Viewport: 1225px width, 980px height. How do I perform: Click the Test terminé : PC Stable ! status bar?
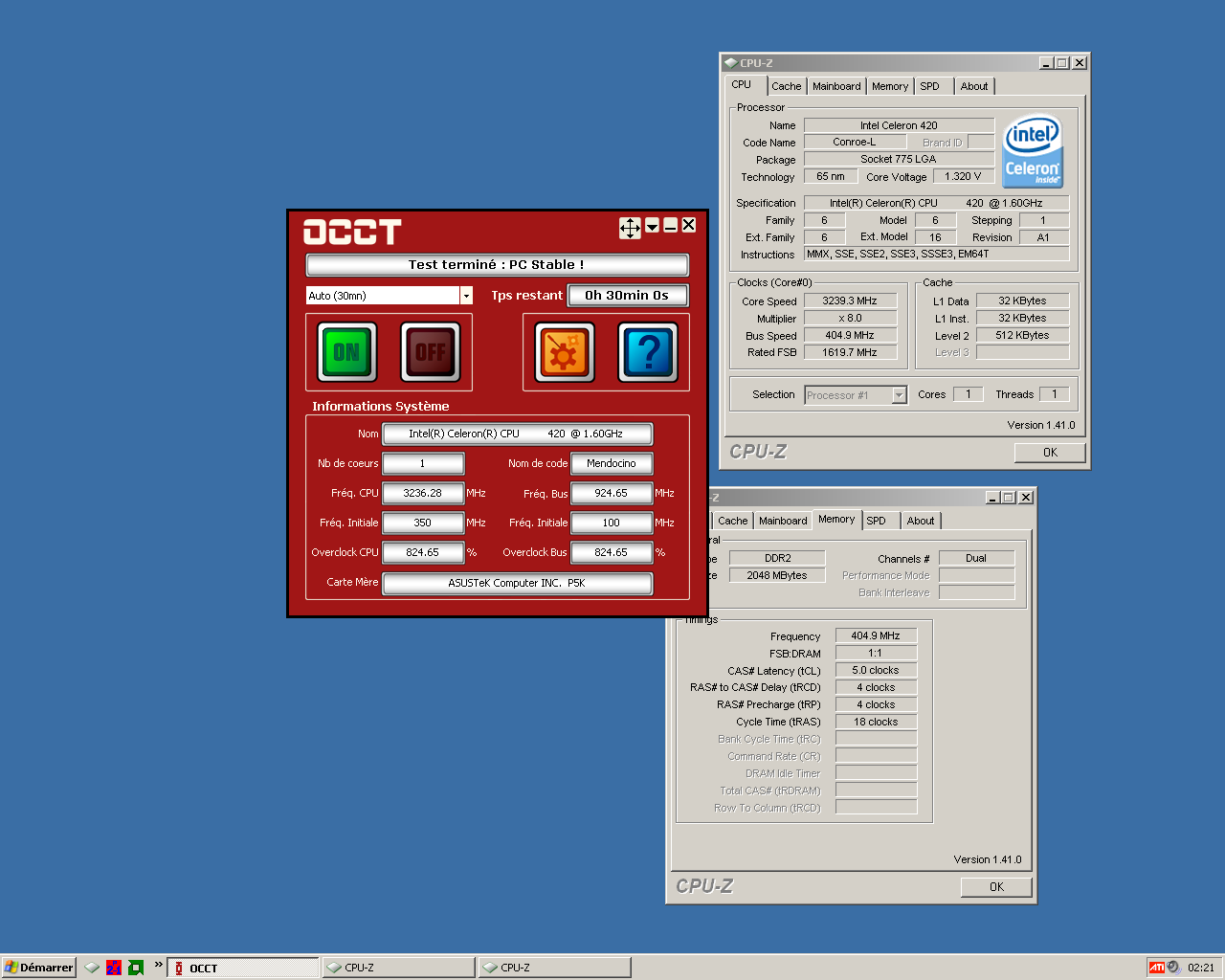pos(497,265)
